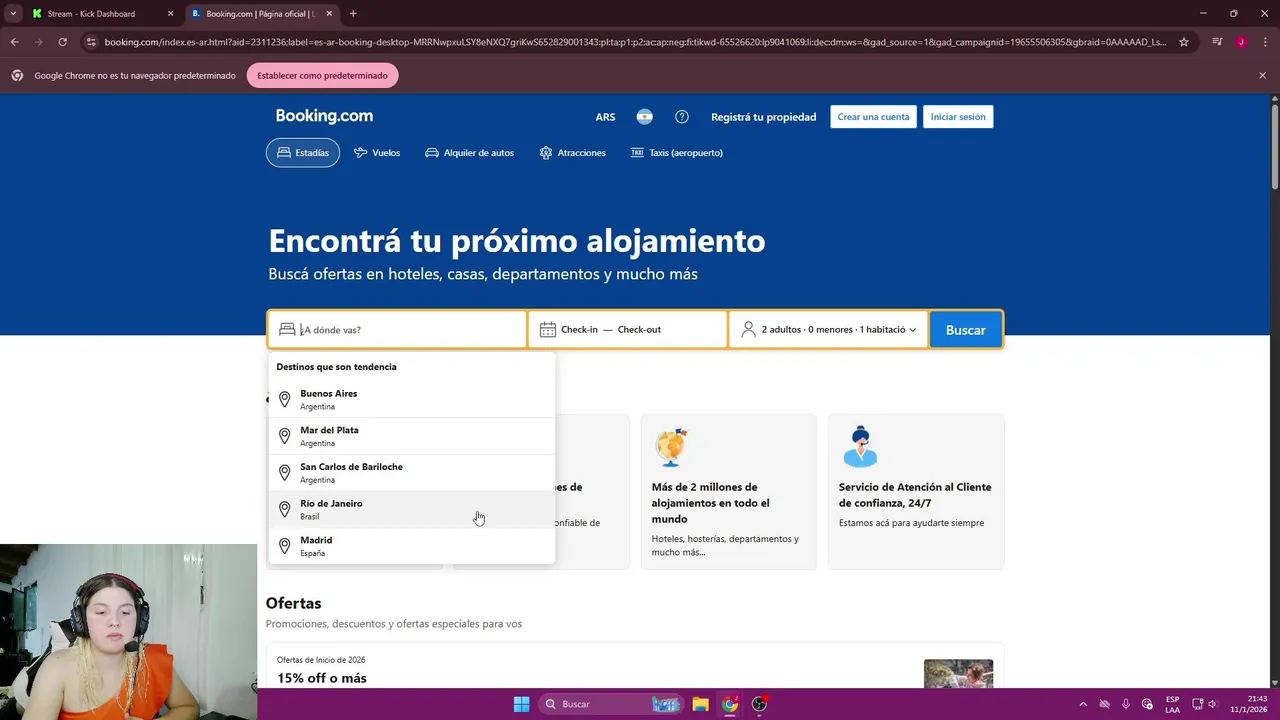The image size is (1280, 720).
Task: Choose Buenos Aires from trending destinations
Action: click(x=411, y=399)
